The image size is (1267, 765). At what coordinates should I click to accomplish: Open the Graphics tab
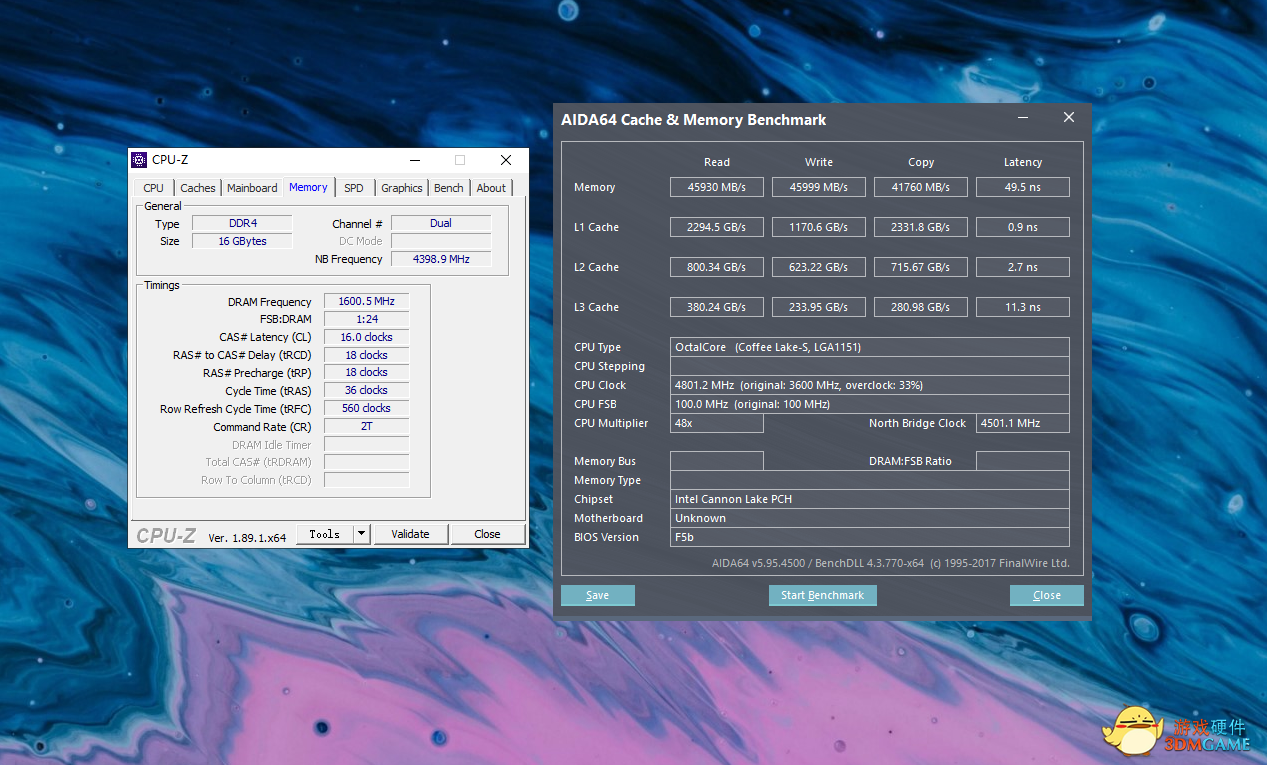tap(402, 188)
